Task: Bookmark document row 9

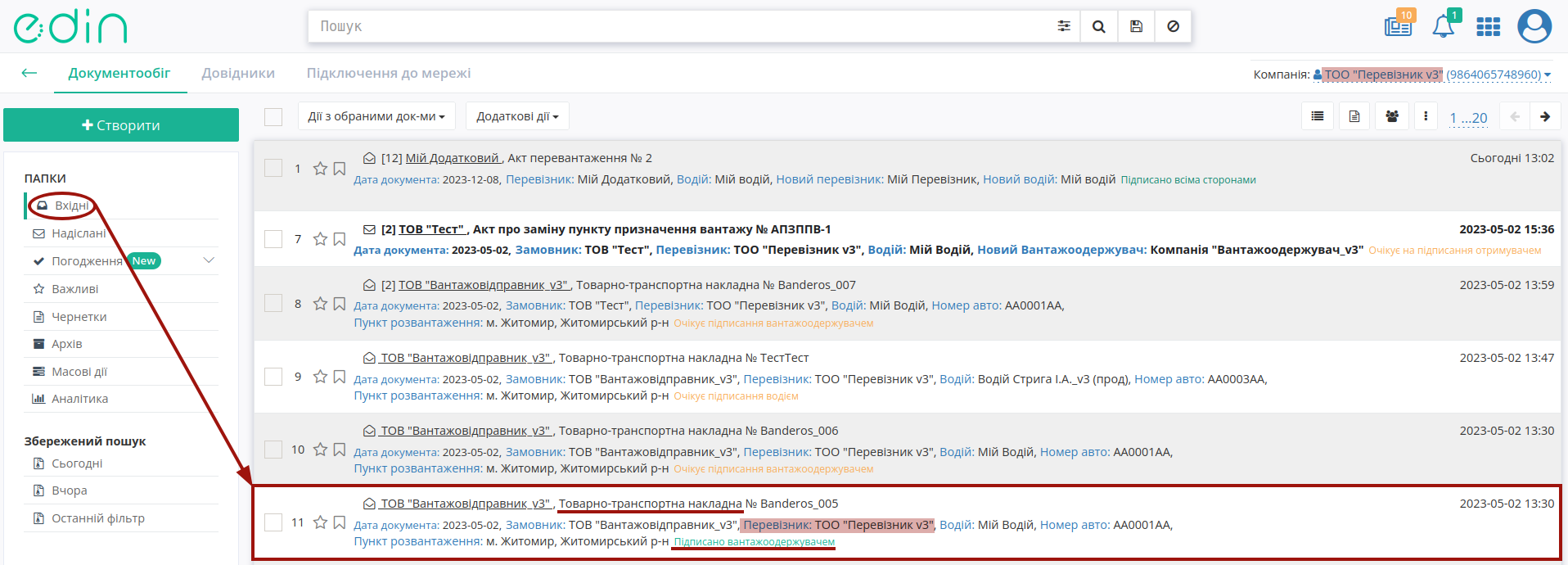Action: 340,377
